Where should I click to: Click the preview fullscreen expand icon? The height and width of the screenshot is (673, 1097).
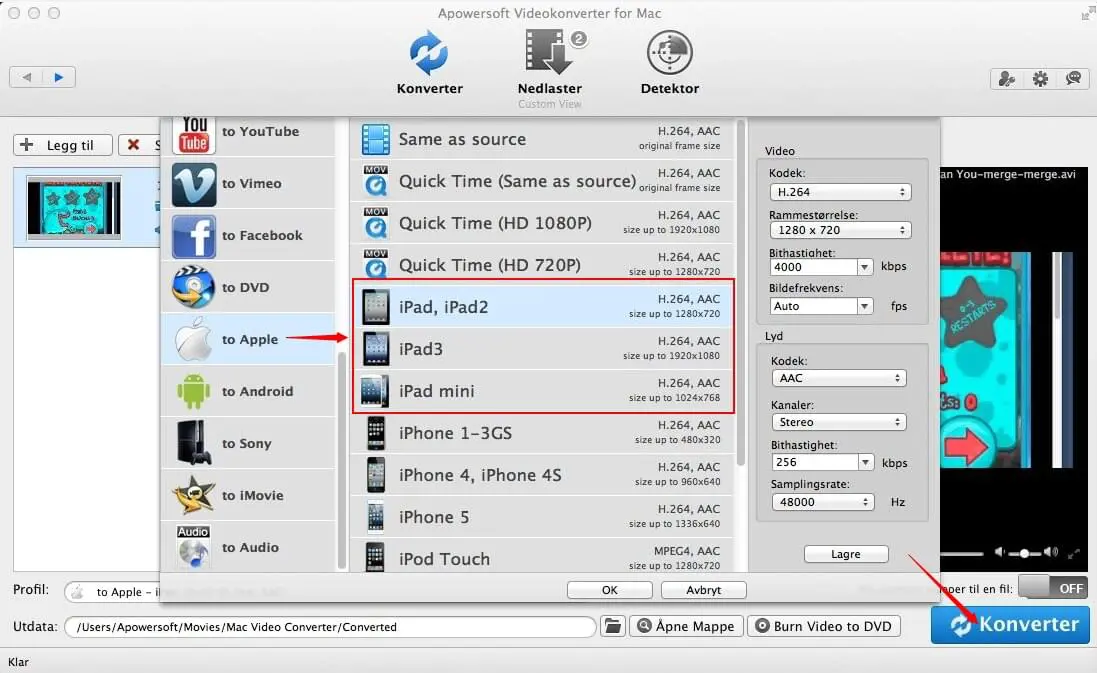pos(1074,553)
